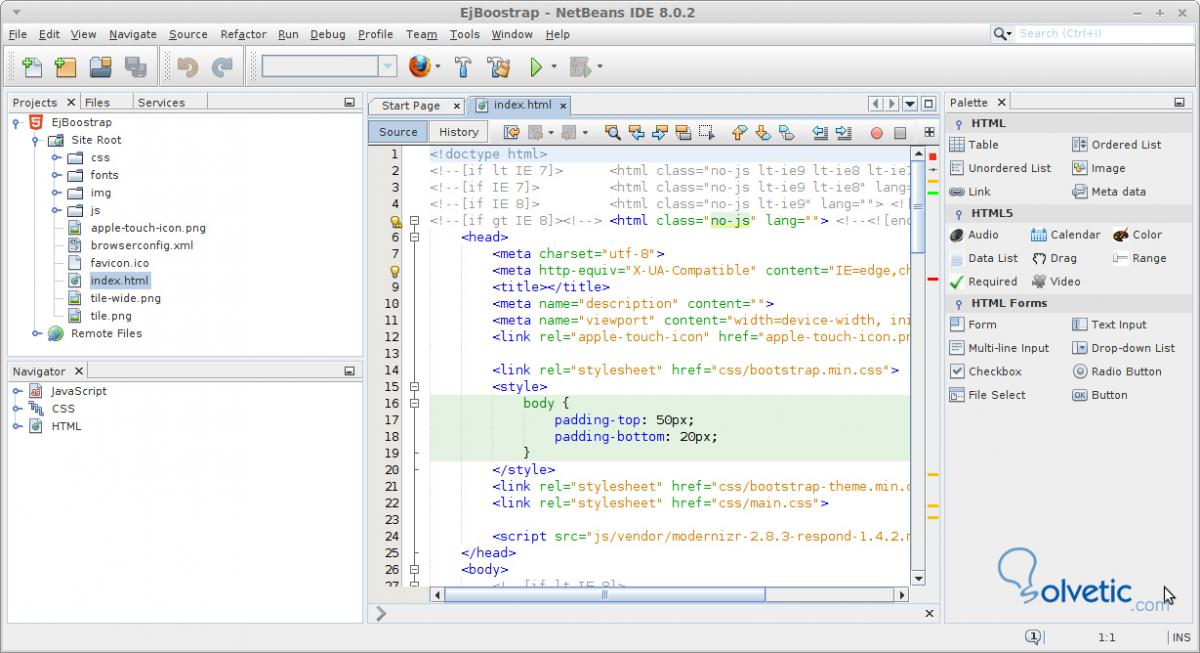The width and height of the screenshot is (1200, 653).
Task: Switch to the Start Page tab
Action: tap(410, 105)
